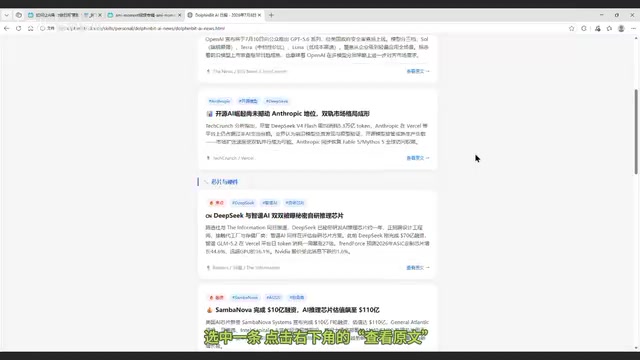Click the third tag on the SambaNova card
Viewport: 640px width, 360px height.
point(297,298)
